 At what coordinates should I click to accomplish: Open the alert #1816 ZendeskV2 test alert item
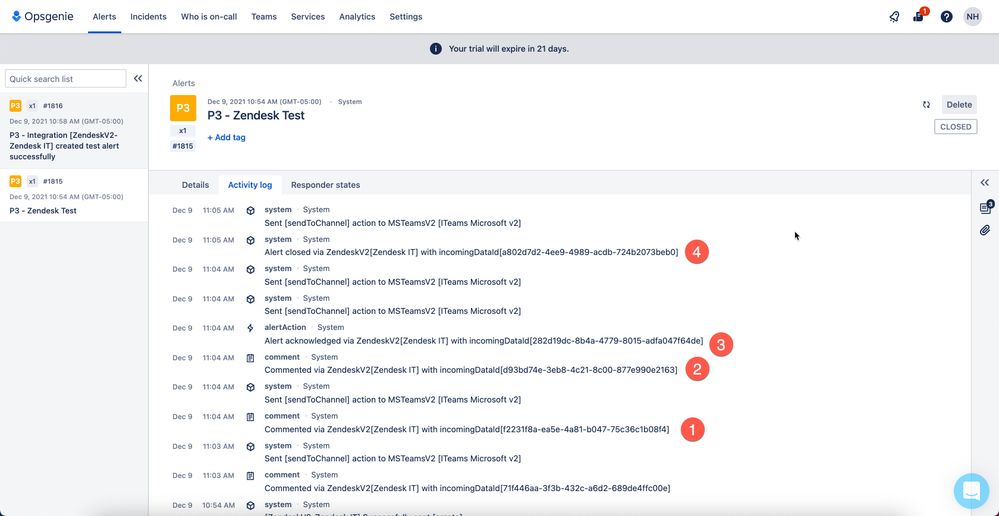pos(74,131)
